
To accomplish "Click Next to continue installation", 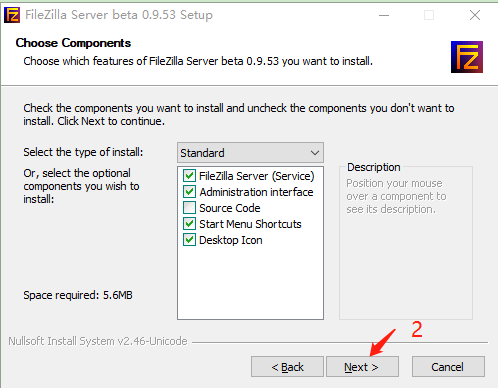I will click(x=362, y=367).
